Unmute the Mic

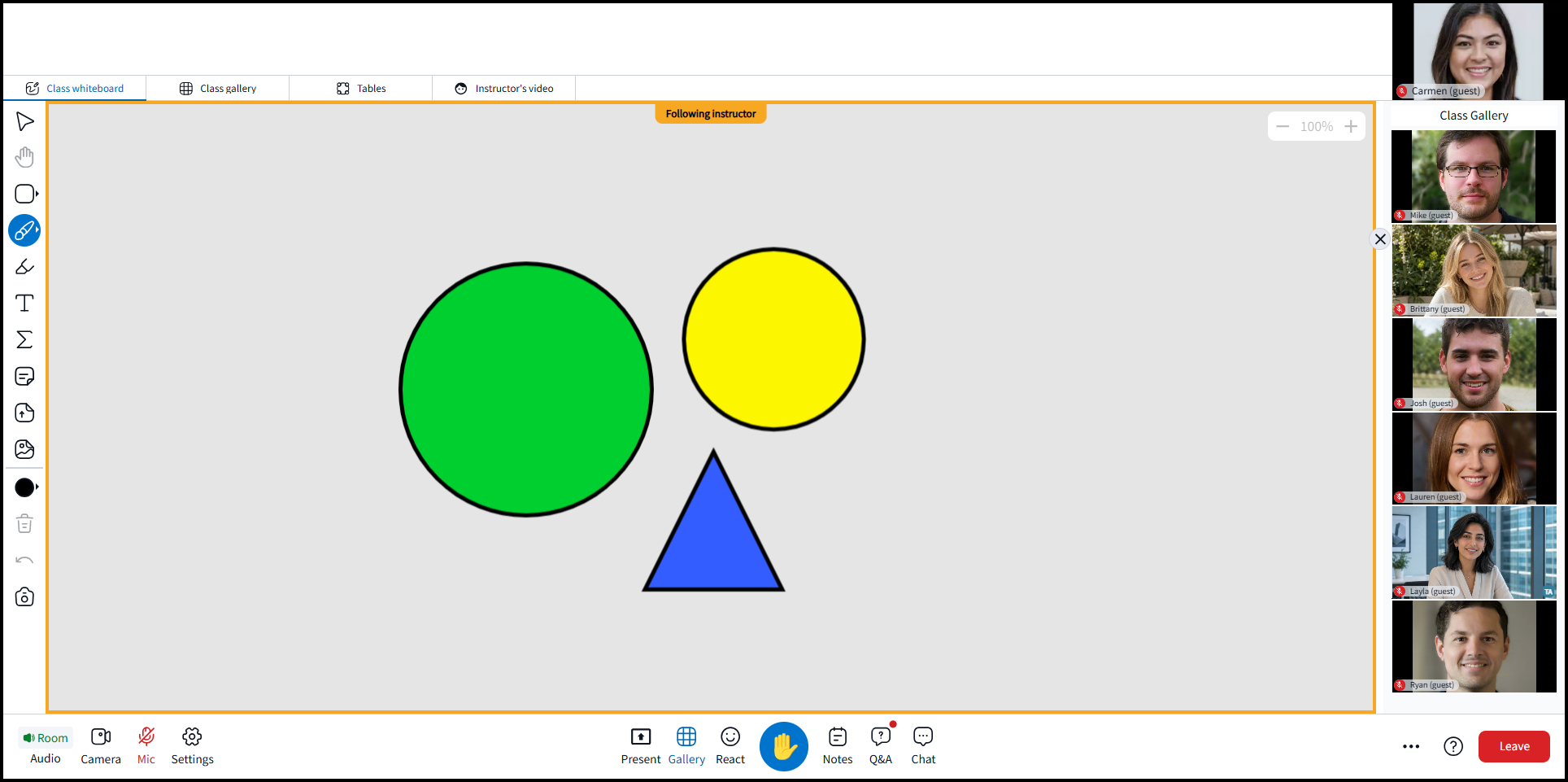pos(146,746)
